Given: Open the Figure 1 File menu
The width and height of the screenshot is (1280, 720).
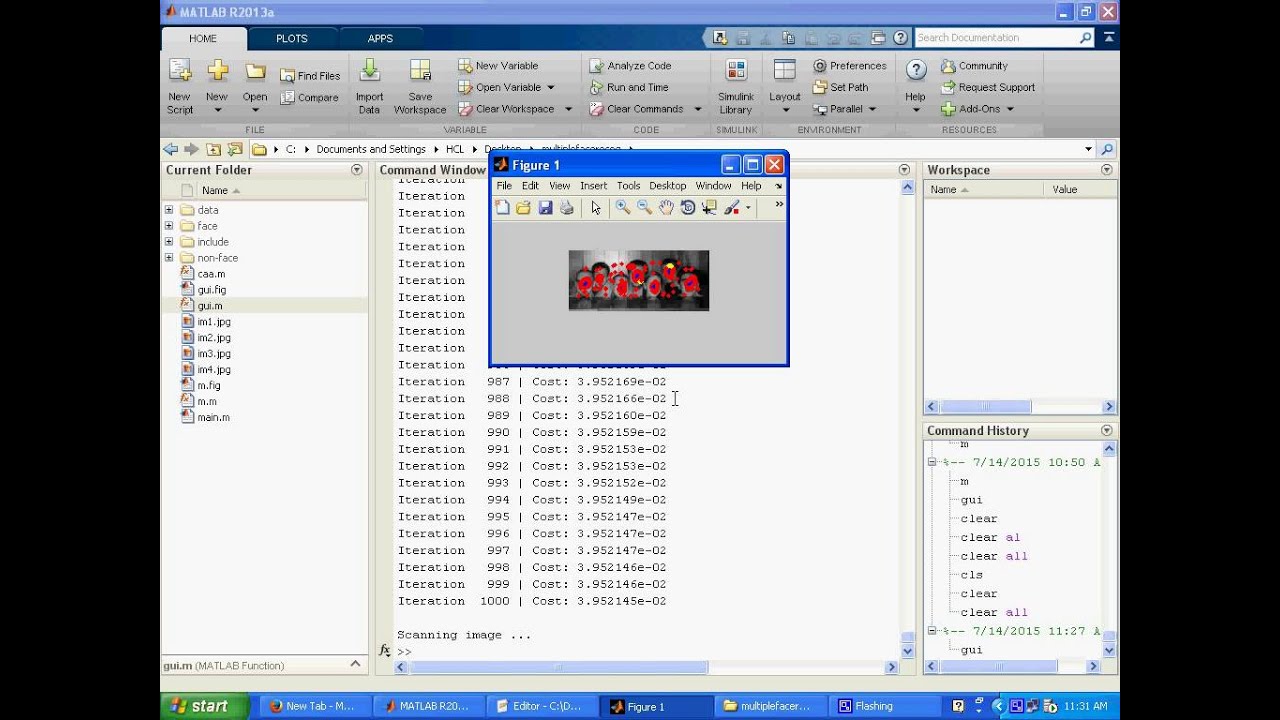Looking at the screenshot, I should tap(504, 186).
